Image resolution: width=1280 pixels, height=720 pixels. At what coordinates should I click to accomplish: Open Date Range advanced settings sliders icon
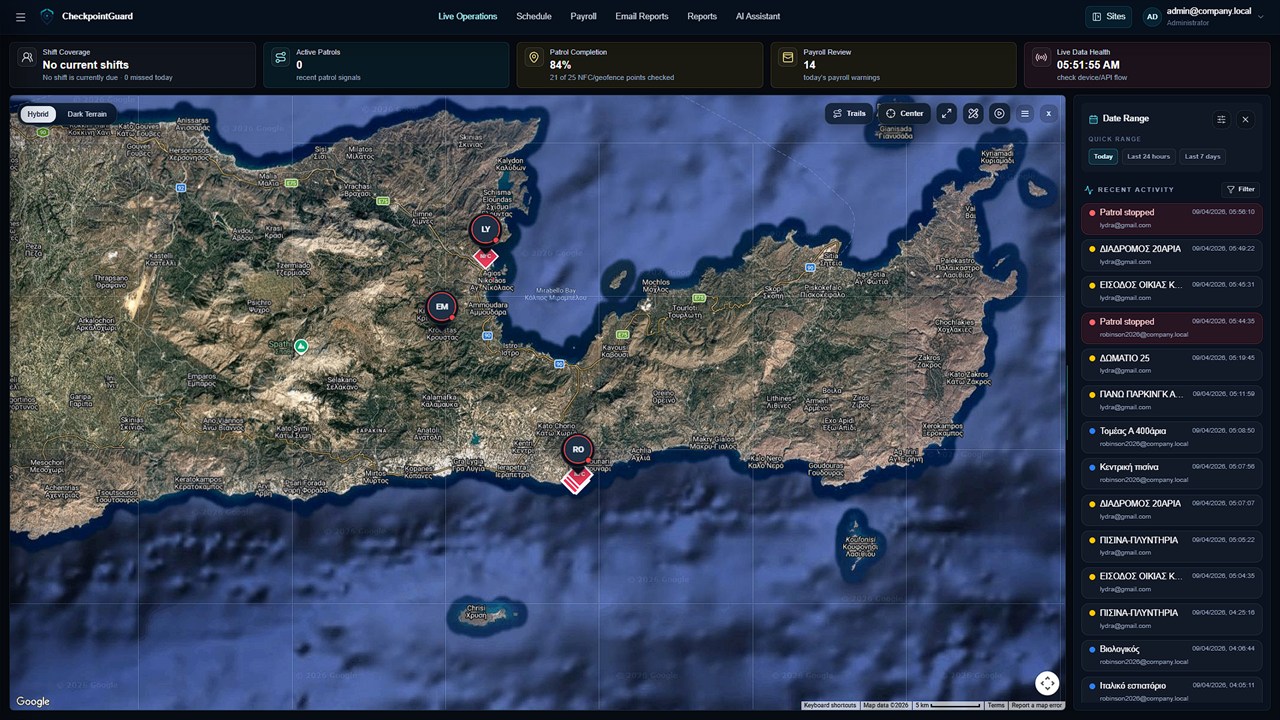(x=1221, y=119)
